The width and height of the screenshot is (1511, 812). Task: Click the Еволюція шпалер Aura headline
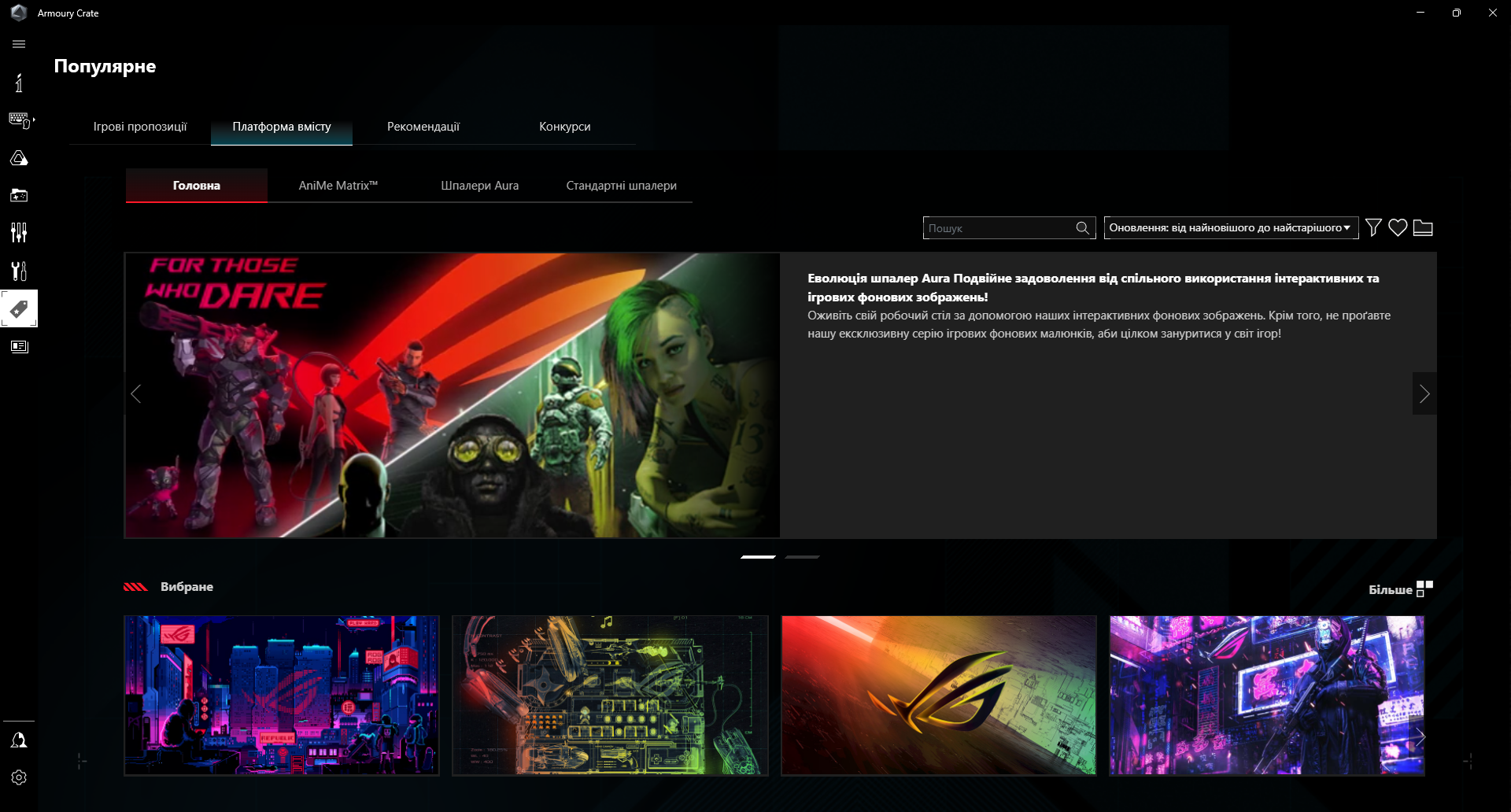pos(1093,287)
